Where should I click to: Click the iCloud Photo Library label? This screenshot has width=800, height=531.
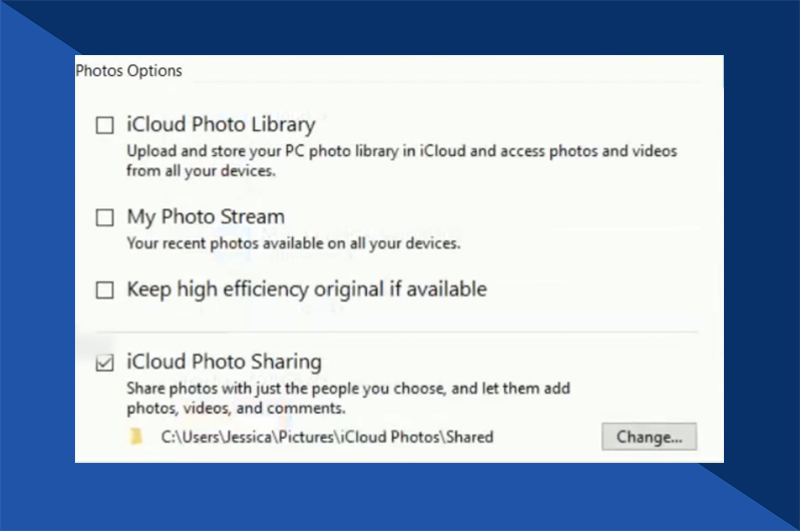pos(221,125)
